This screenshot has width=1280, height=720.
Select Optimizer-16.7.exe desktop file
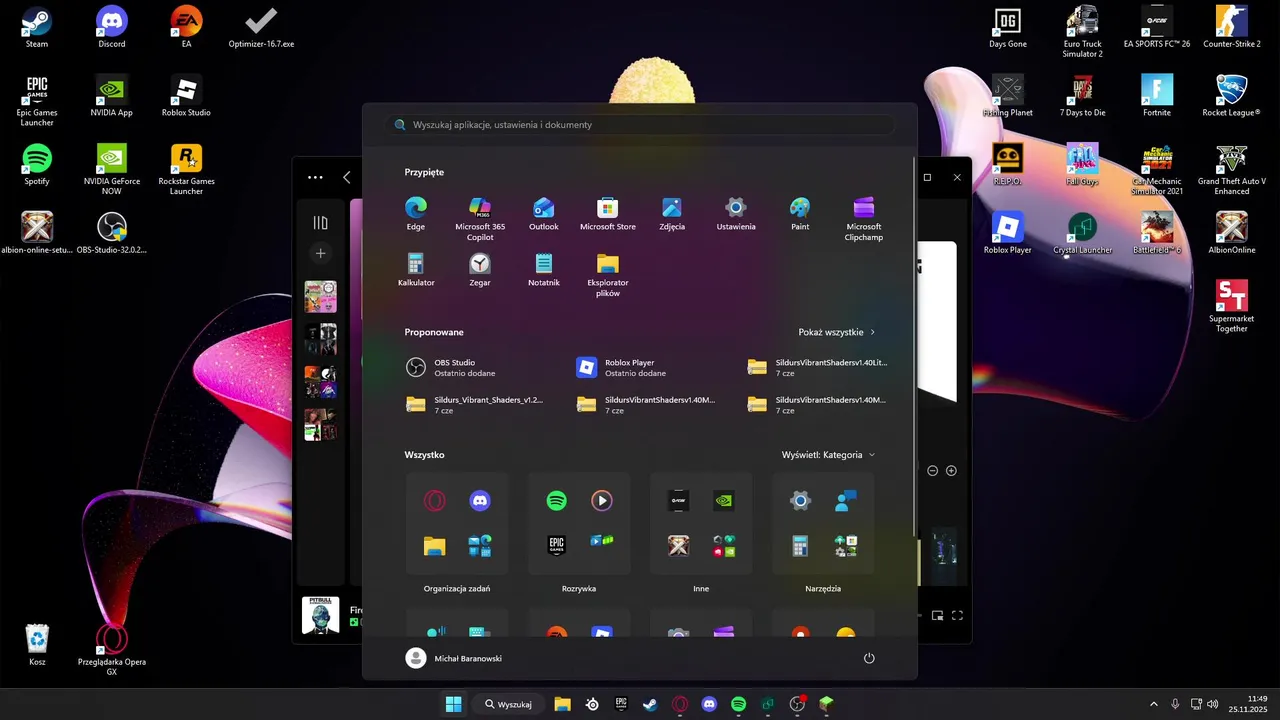pyautogui.click(x=261, y=27)
